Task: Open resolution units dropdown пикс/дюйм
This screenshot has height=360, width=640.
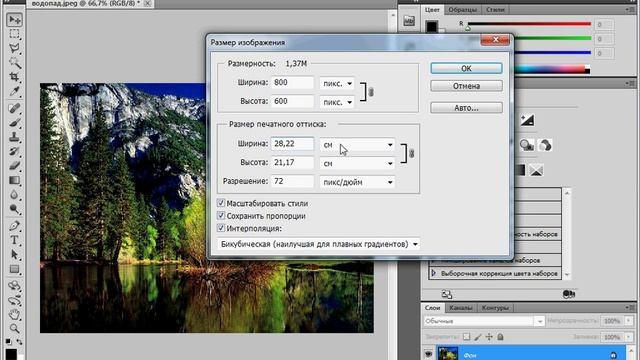Action: click(357, 182)
